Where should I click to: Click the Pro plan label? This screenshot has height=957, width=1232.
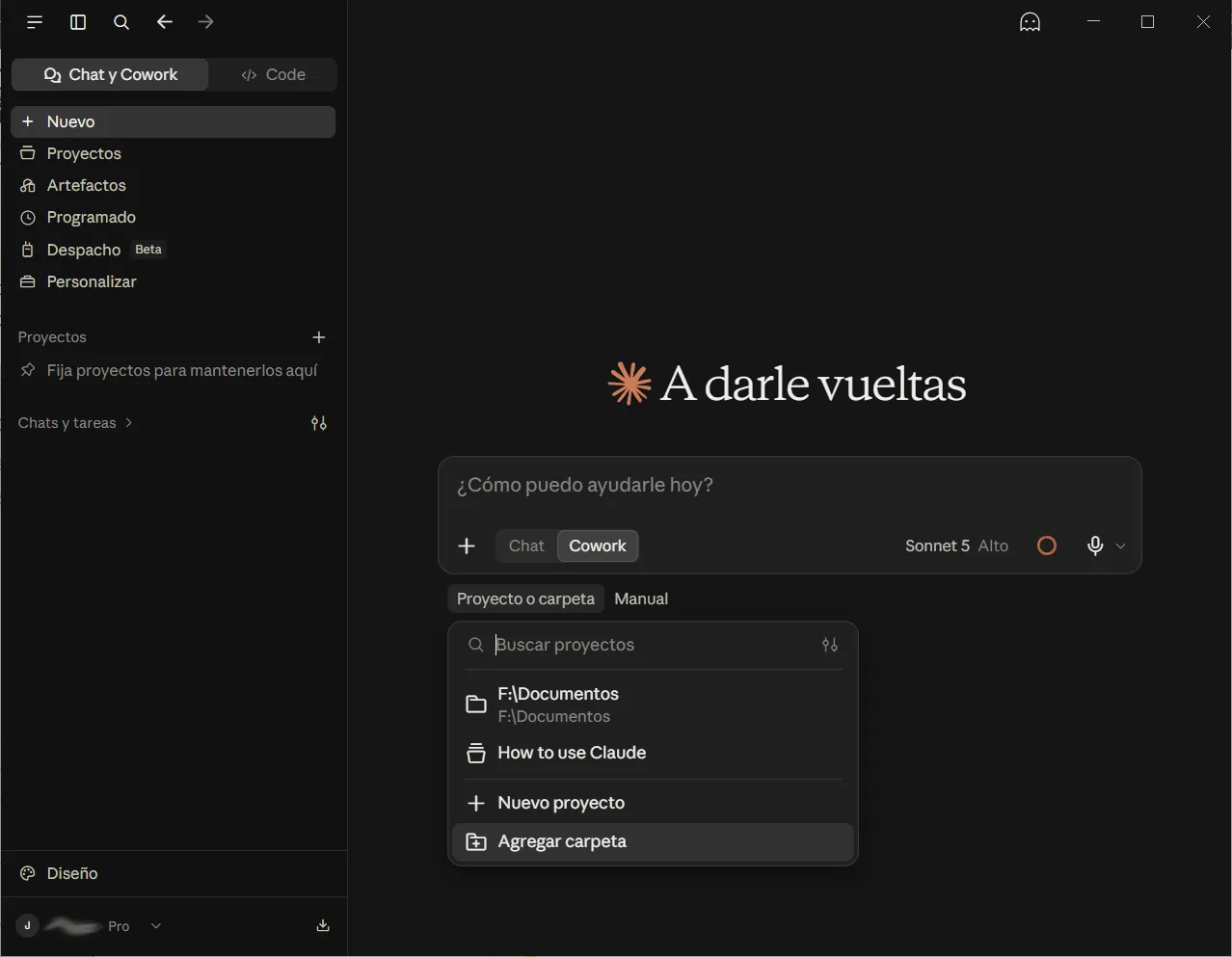point(119,926)
